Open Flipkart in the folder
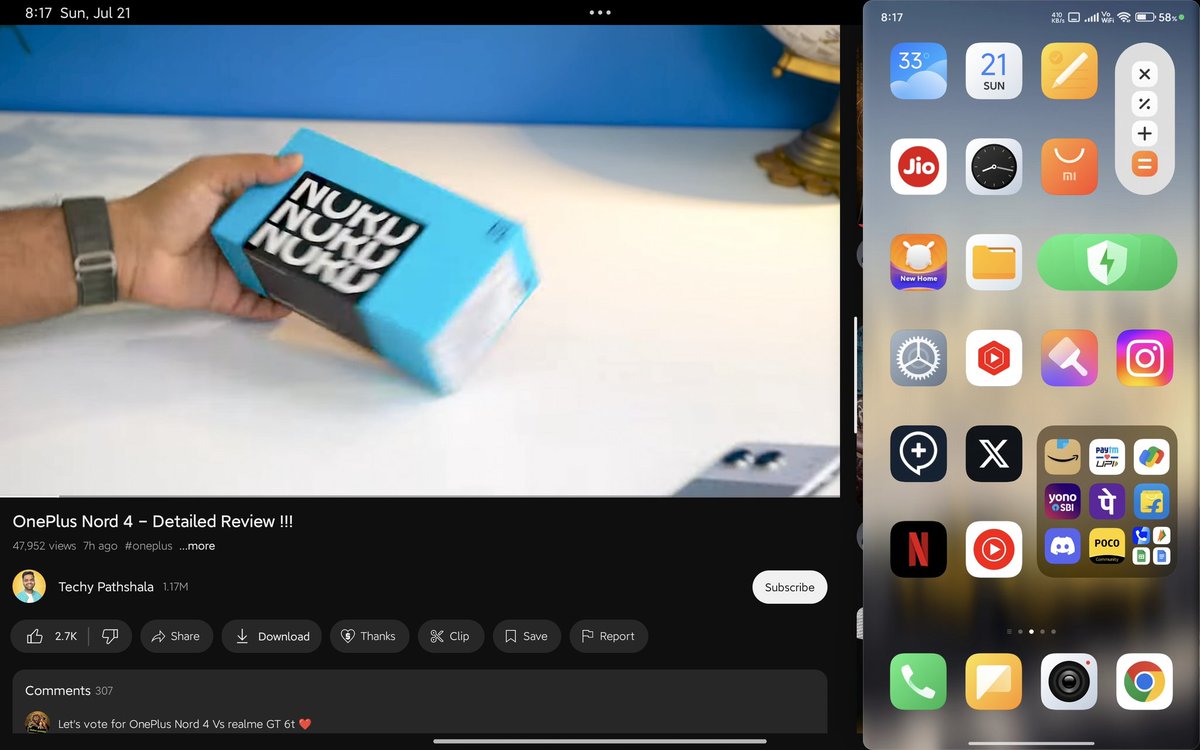1200x750 pixels. [1151, 501]
